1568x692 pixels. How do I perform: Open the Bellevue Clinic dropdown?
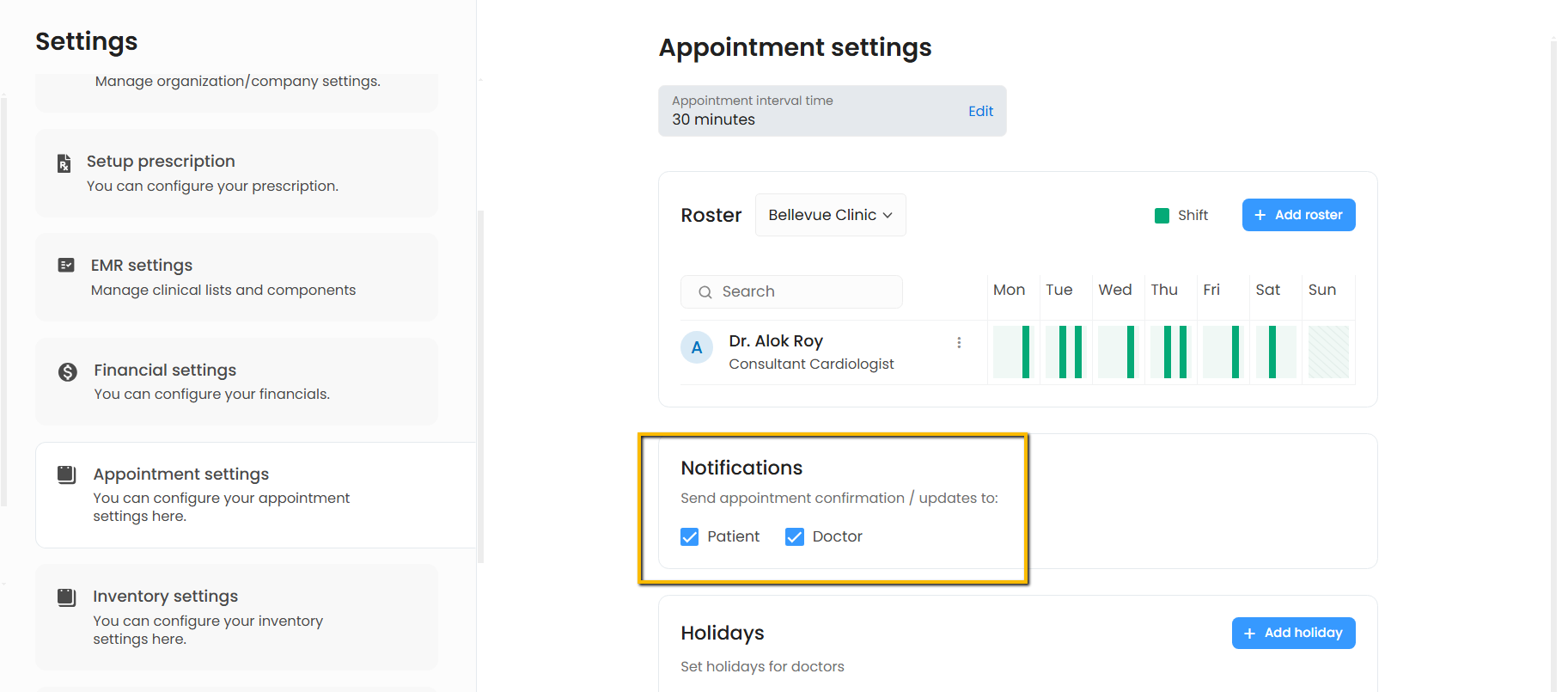(x=830, y=215)
